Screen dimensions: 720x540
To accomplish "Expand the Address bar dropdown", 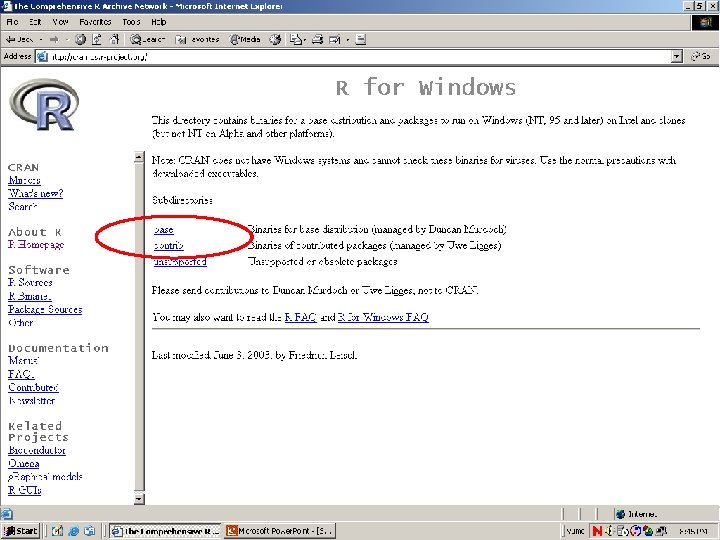I will [x=676, y=56].
